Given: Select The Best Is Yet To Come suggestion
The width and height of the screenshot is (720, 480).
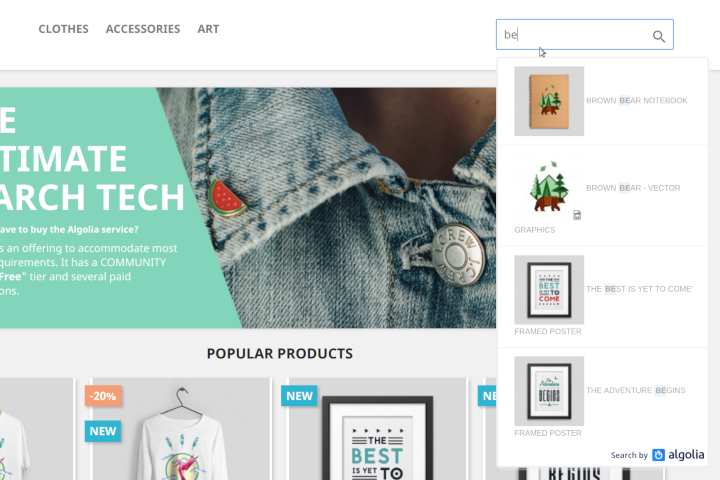Looking at the screenshot, I should pyautogui.click(x=602, y=297).
